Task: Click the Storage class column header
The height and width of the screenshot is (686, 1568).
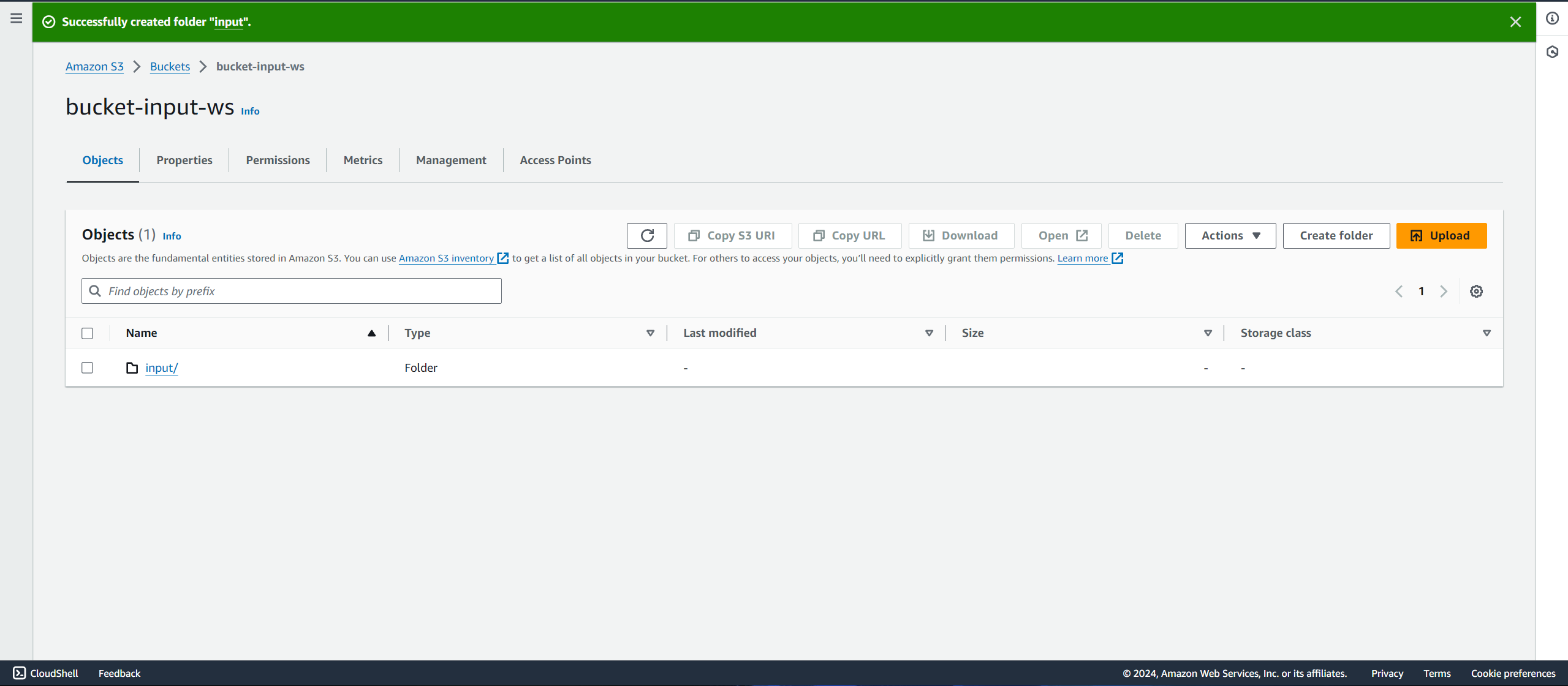Action: pyautogui.click(x=1276, y=333)
